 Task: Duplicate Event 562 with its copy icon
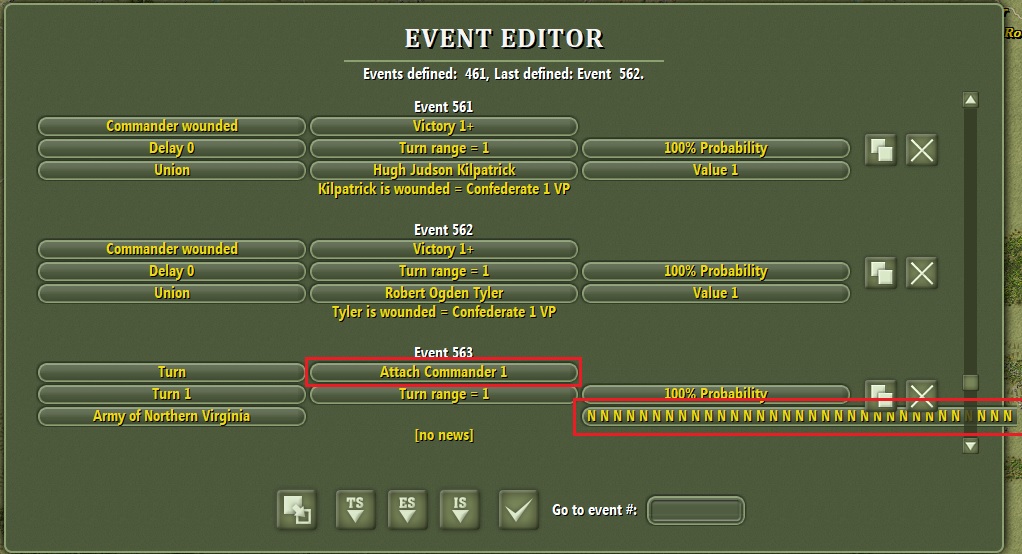[x=881, y=273]
